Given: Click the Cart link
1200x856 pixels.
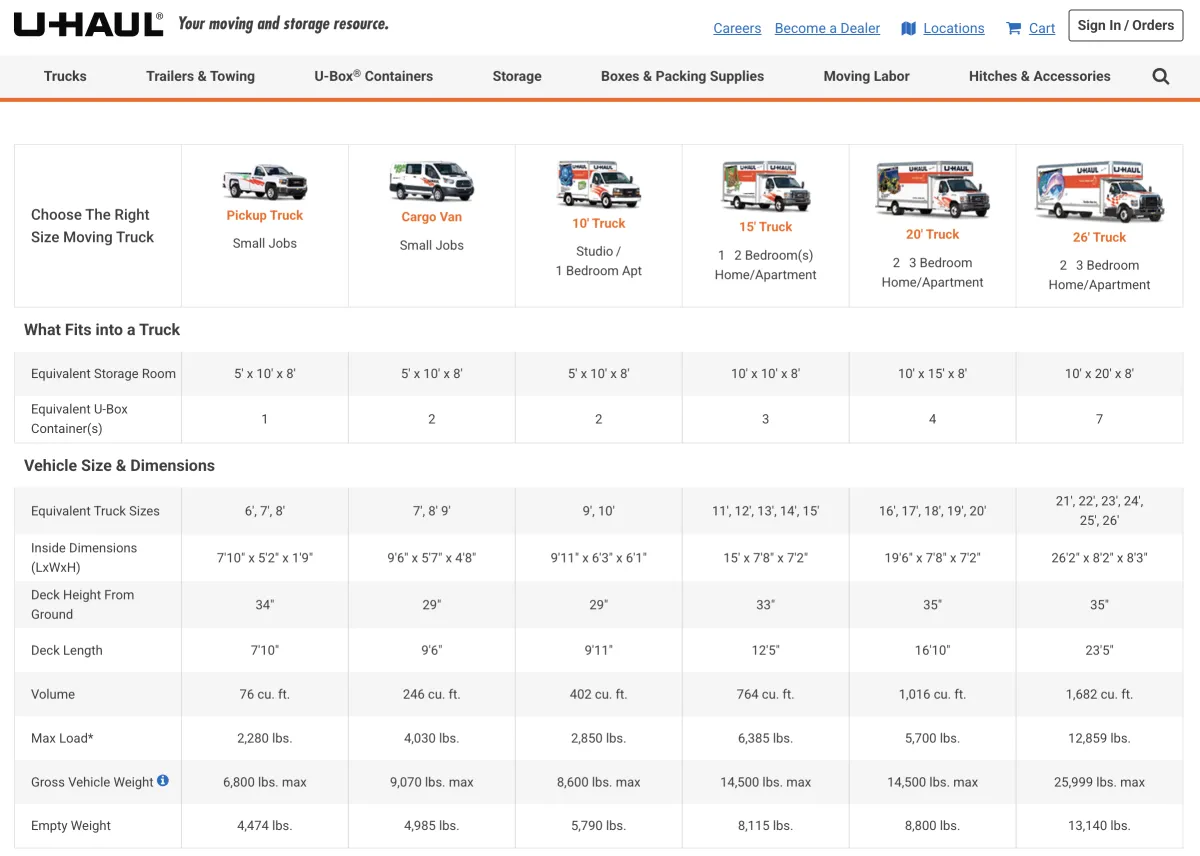Looking at the screenshot, I should tap(1042, 28).
